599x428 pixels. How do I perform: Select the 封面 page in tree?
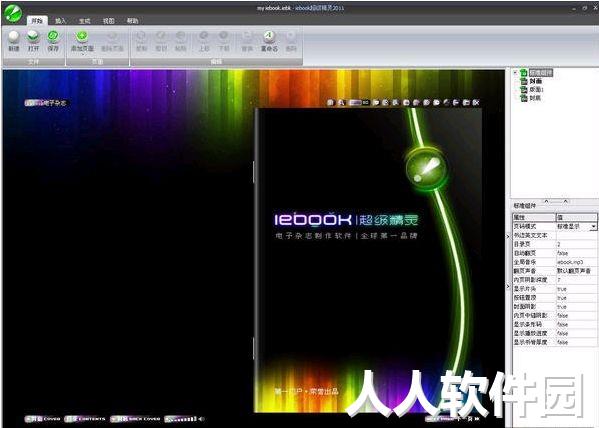pos(535,81)
